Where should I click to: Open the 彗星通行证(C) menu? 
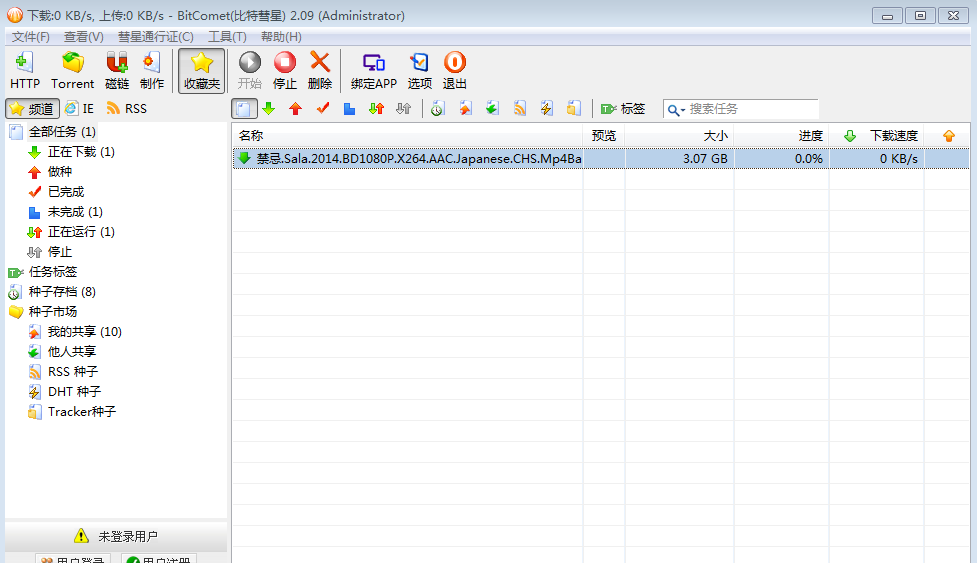(x=156, y=37)
